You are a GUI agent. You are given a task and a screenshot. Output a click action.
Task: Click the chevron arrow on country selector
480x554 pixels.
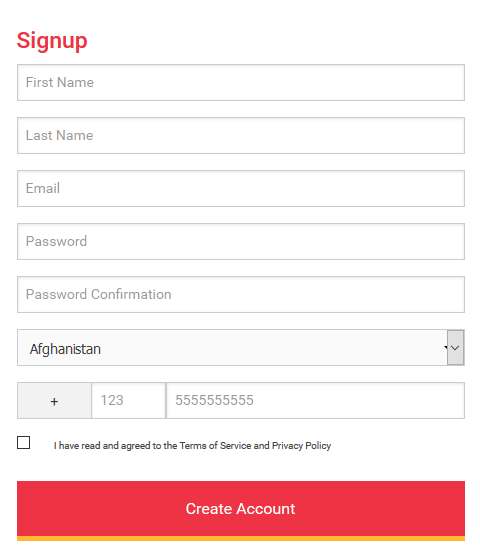455,348
